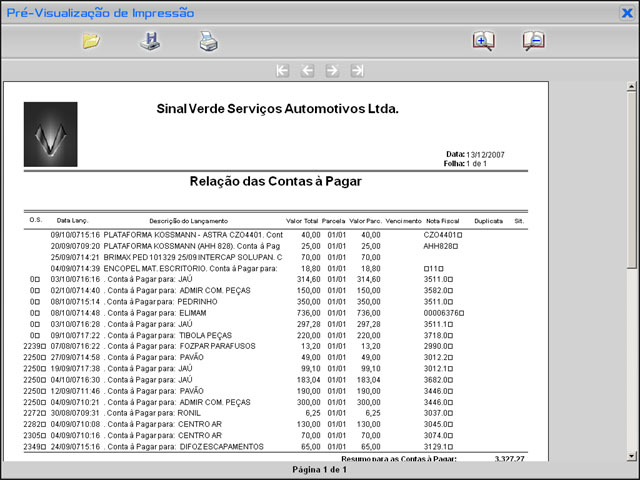Click the printer icon to print
The height and width of the screenshot is (480, 640).
click(207, 41)
